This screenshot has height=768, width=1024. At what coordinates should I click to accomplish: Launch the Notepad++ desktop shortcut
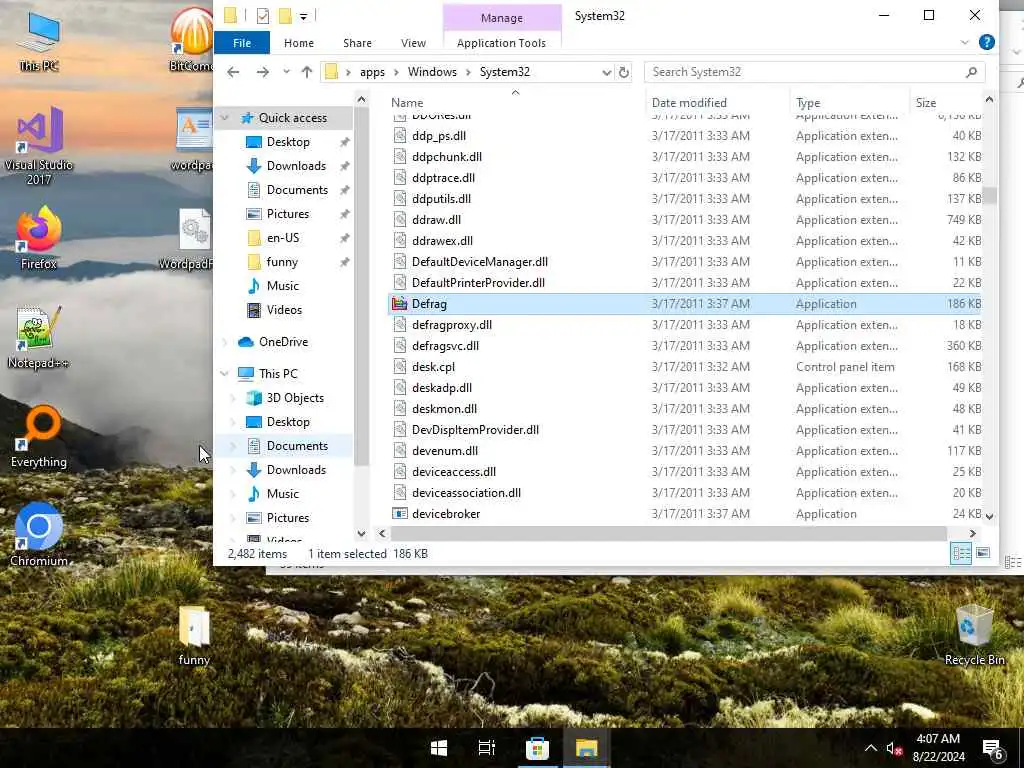coord(39,337)
